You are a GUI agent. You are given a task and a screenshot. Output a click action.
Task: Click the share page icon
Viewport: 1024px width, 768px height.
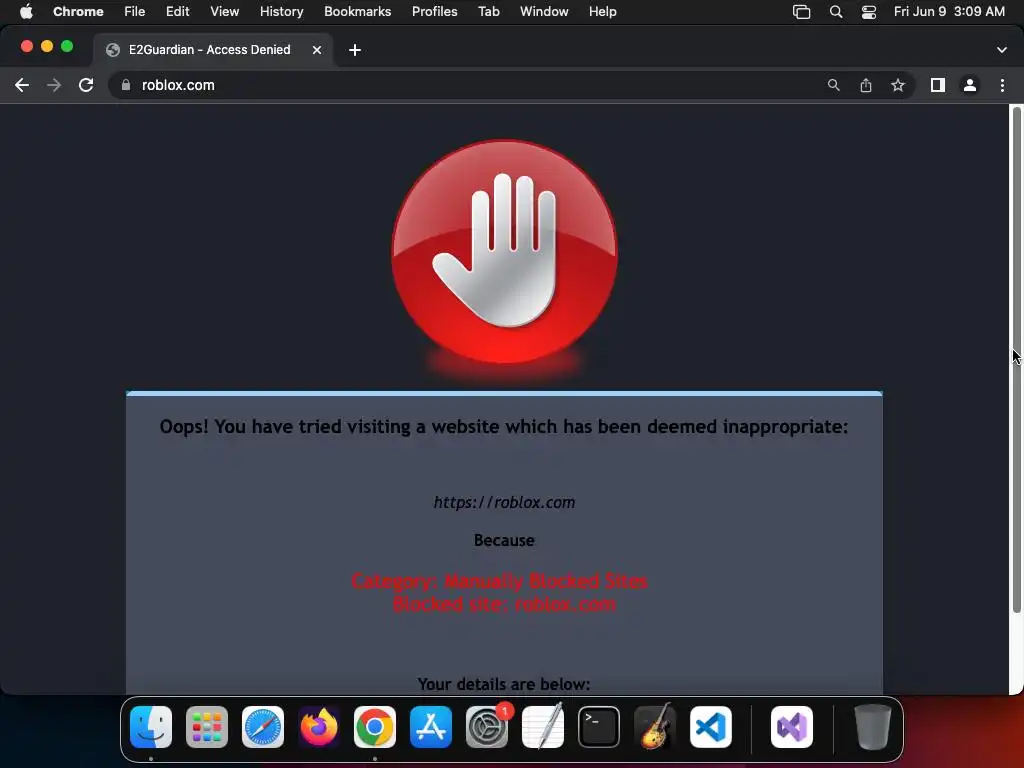tap(865, 85)
